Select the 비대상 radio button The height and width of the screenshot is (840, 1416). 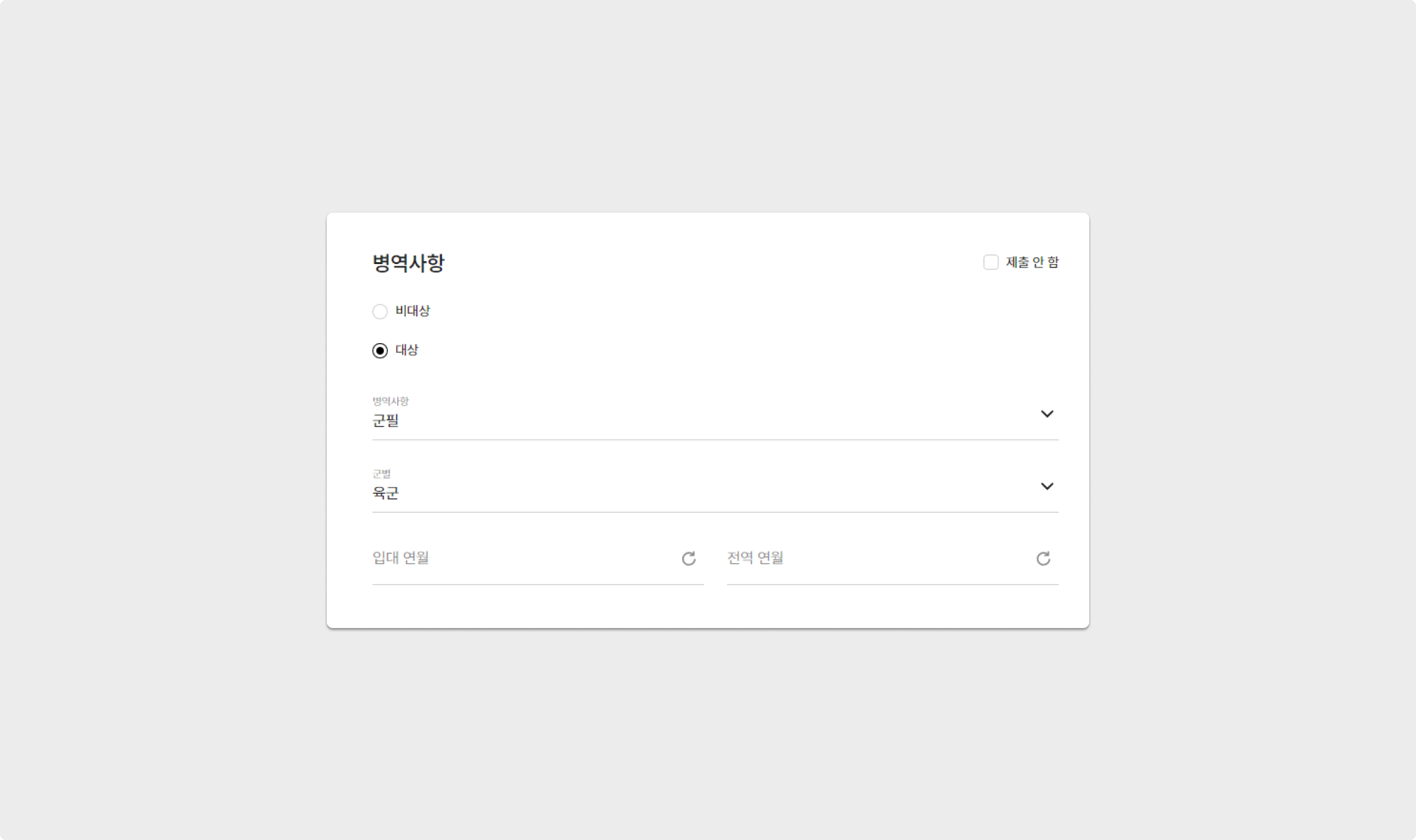click(380, 311)
